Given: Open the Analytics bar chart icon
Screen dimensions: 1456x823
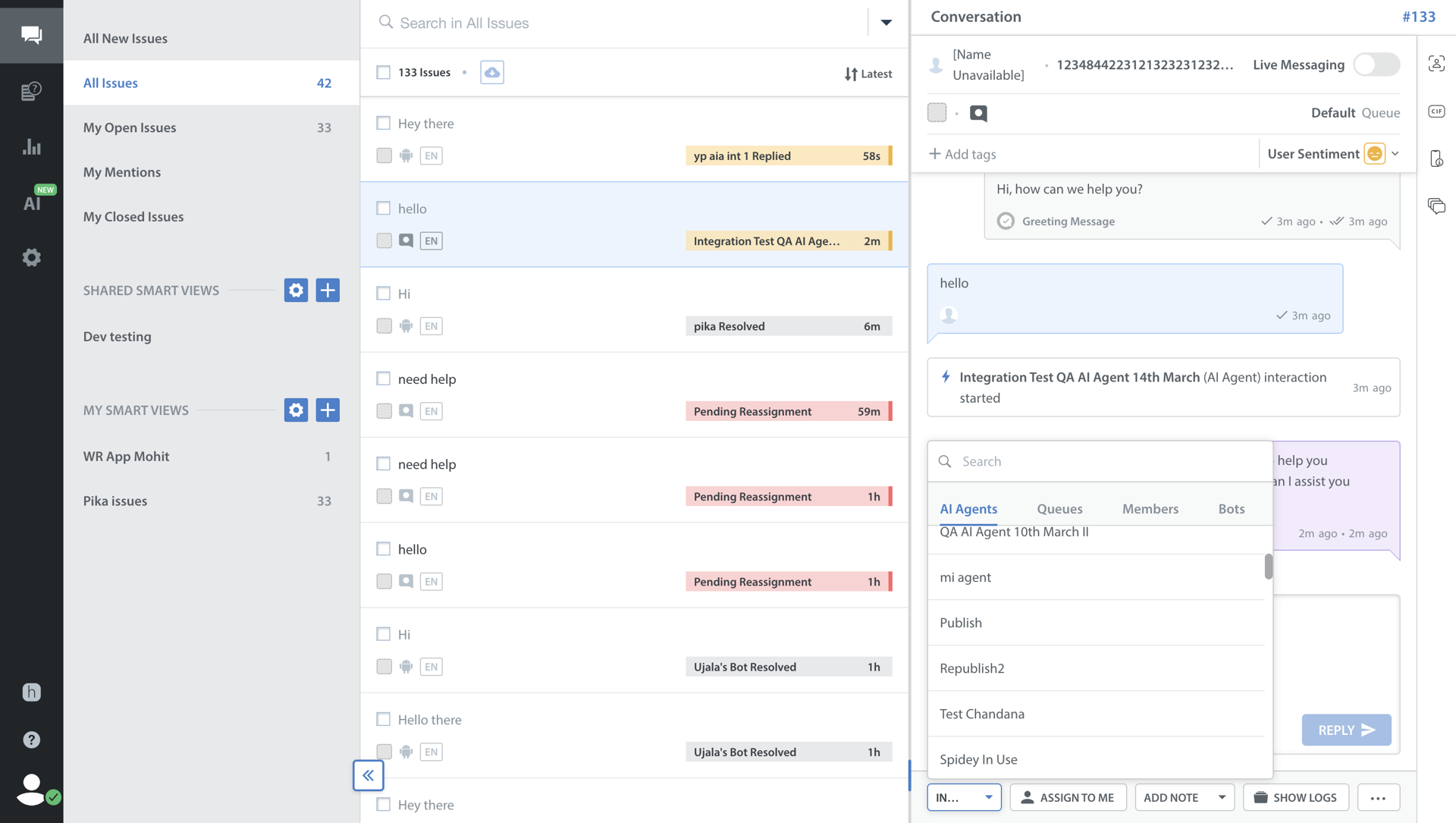Looking at the screenshot, I should coord(31,146).
